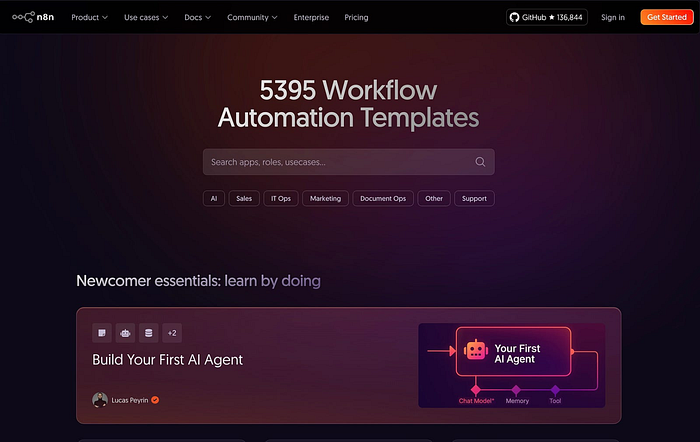Click the Sign in link

click(612, 17)
